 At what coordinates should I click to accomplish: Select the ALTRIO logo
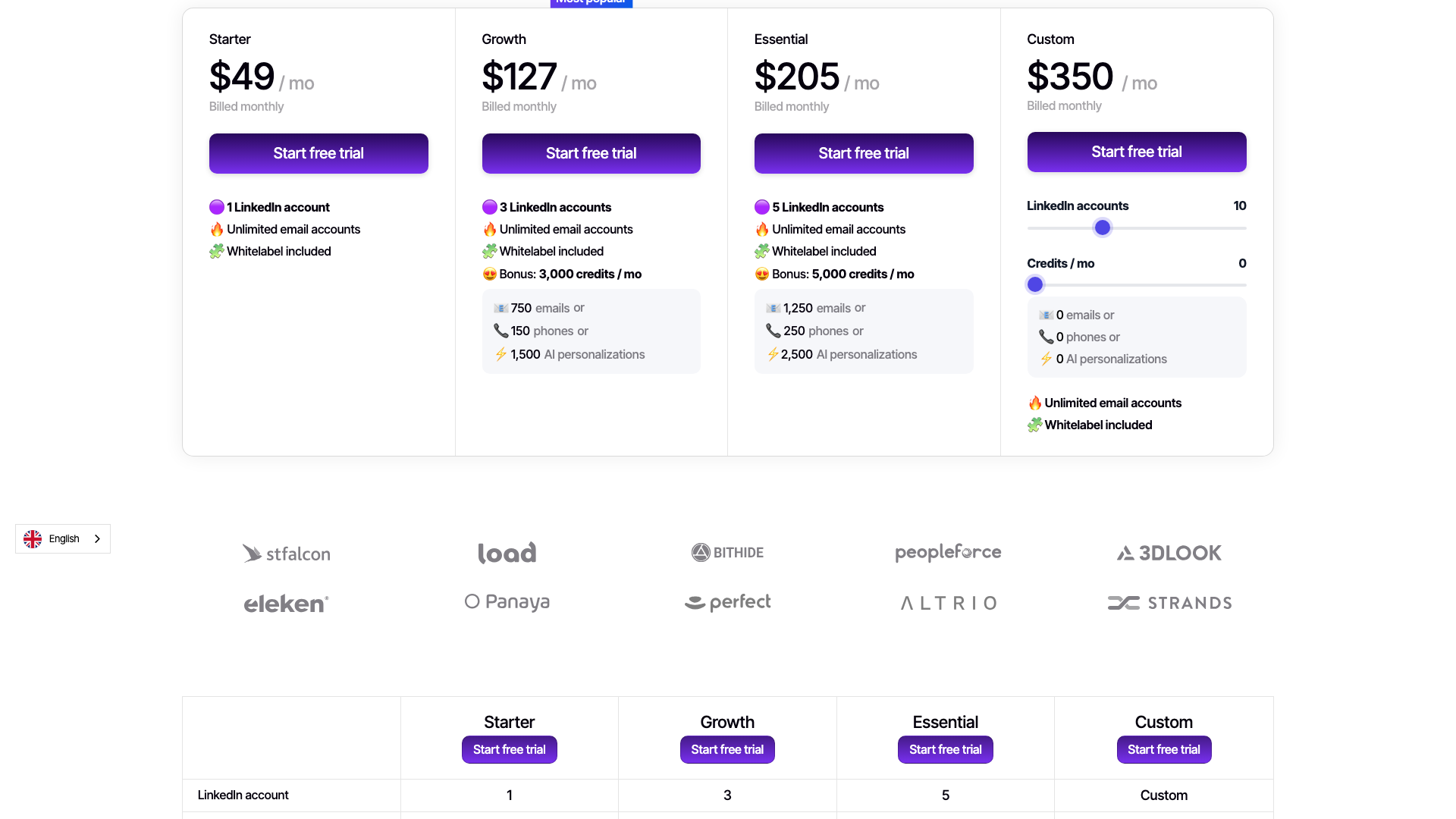pyautogui.click(x=948, y=603)
